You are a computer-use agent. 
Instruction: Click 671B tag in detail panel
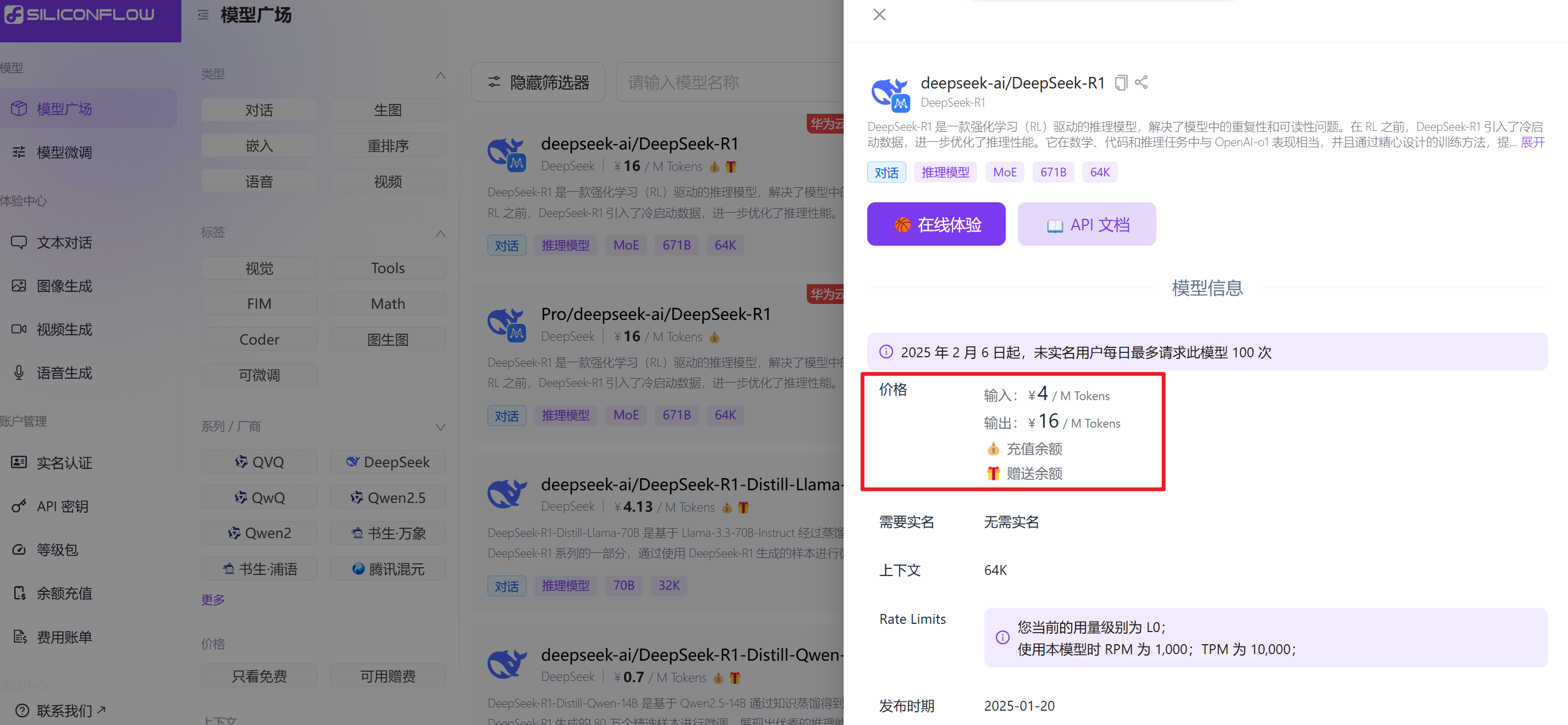pyautogui.click(x=1053, y=172)
